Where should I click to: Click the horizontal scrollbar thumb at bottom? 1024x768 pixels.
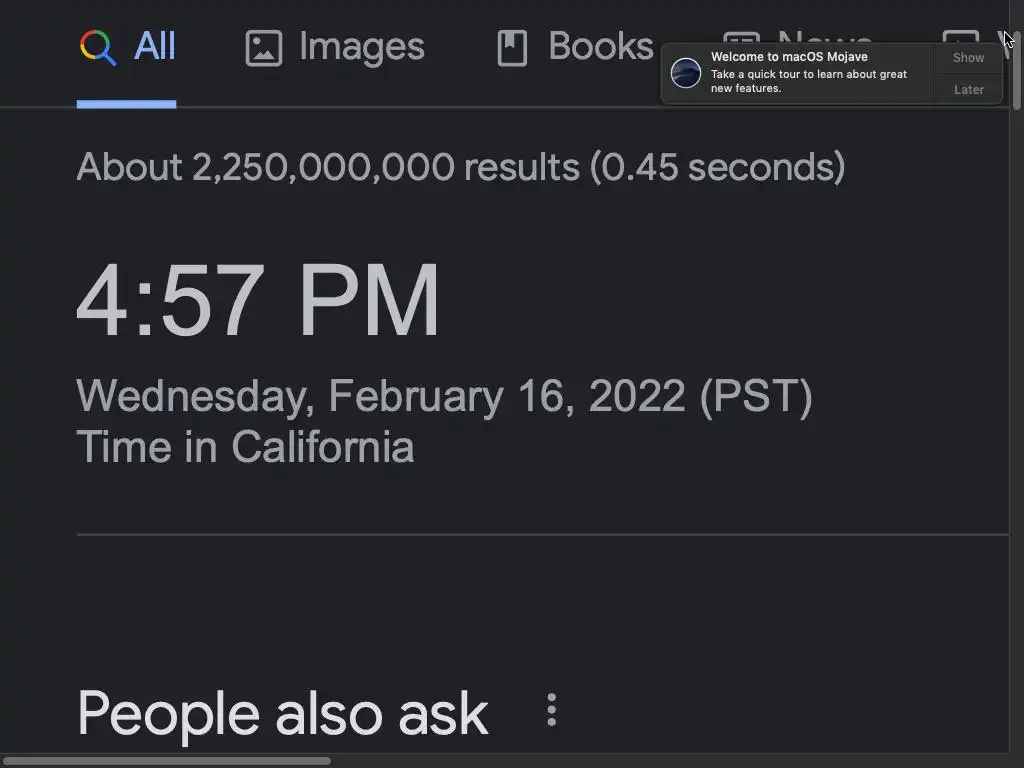165,761
